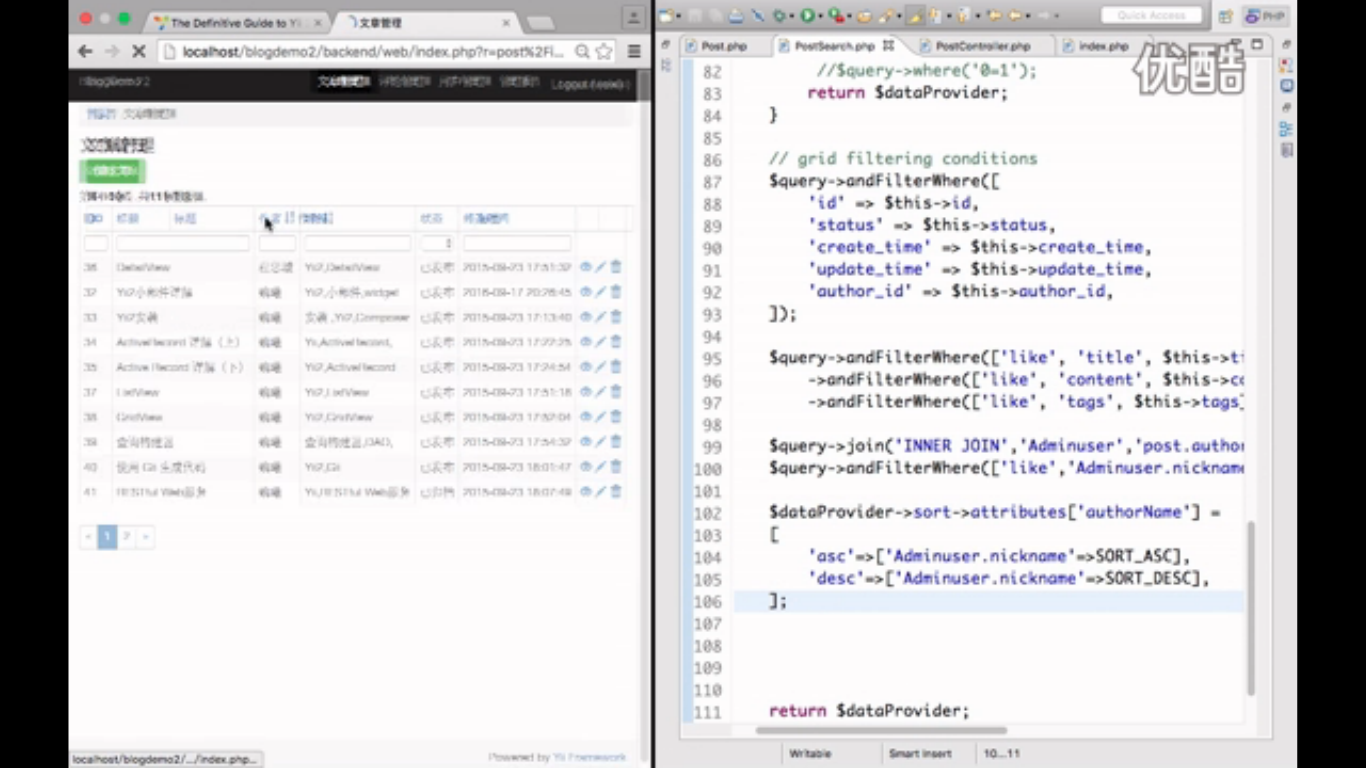Delete the GridView post with trash icon
Viewport: 1366px width, 768px height.
point(616,417)
